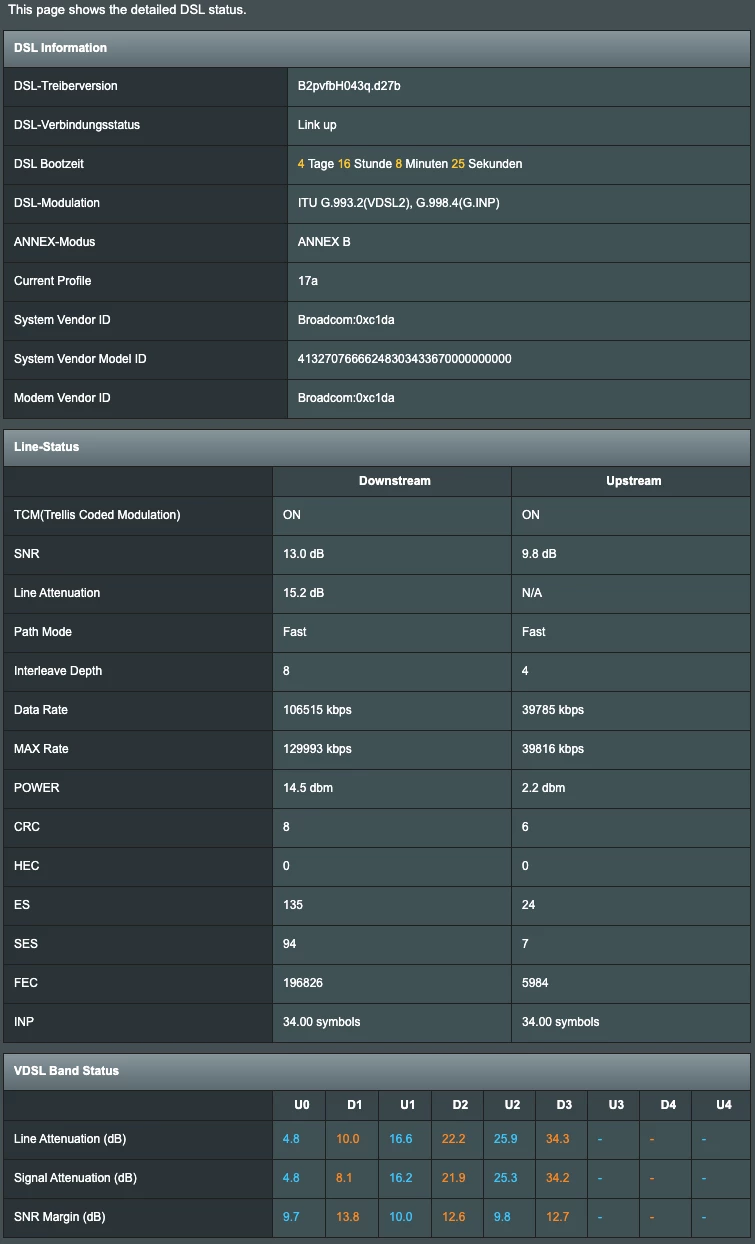Image resolution: width=755 pixels, height=1244 pixels.
Task: Click the VDSL Band Status section header
Action: (66, 1071)
